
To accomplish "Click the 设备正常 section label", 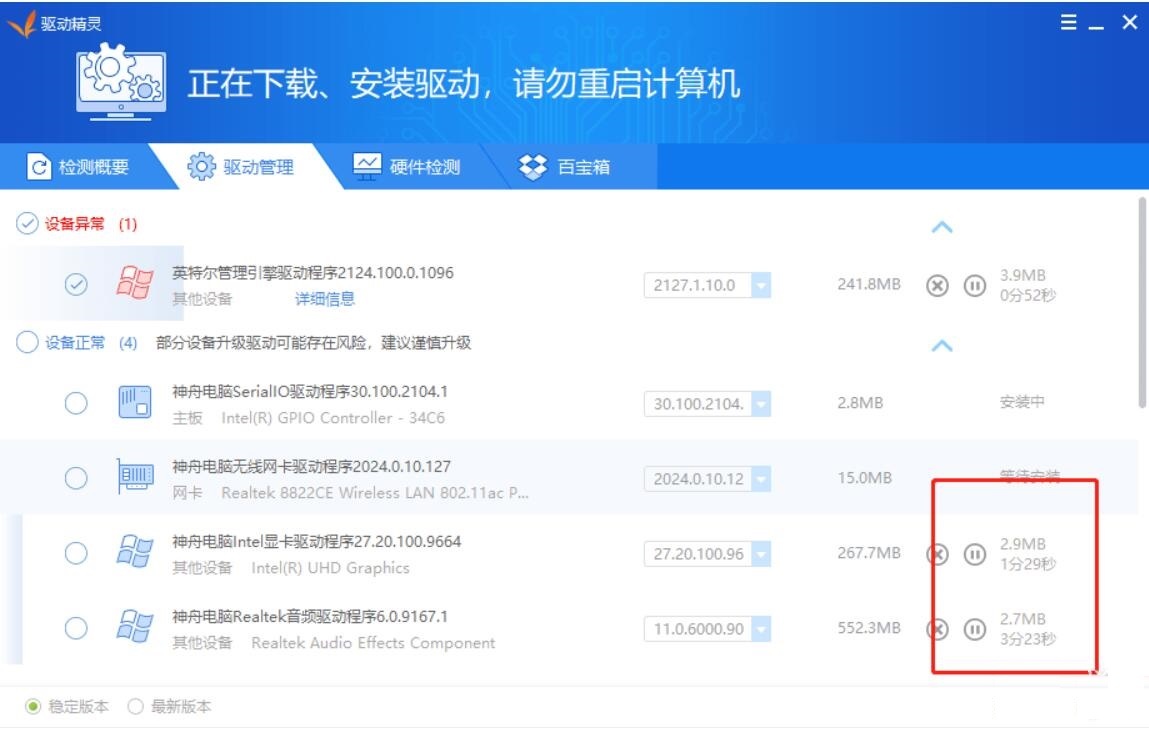I will (75, 343).
